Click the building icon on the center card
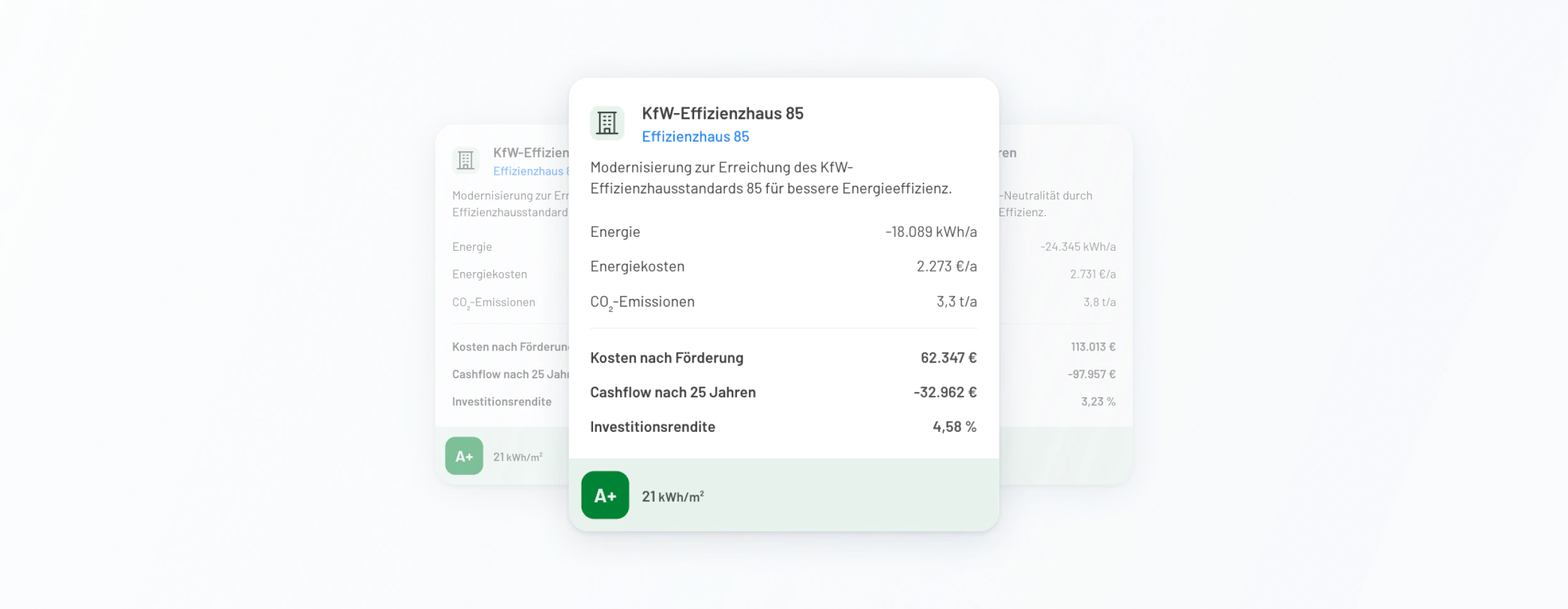This screenshot has height=609, width=1568. pyautogui.click(x=607, y=123)
